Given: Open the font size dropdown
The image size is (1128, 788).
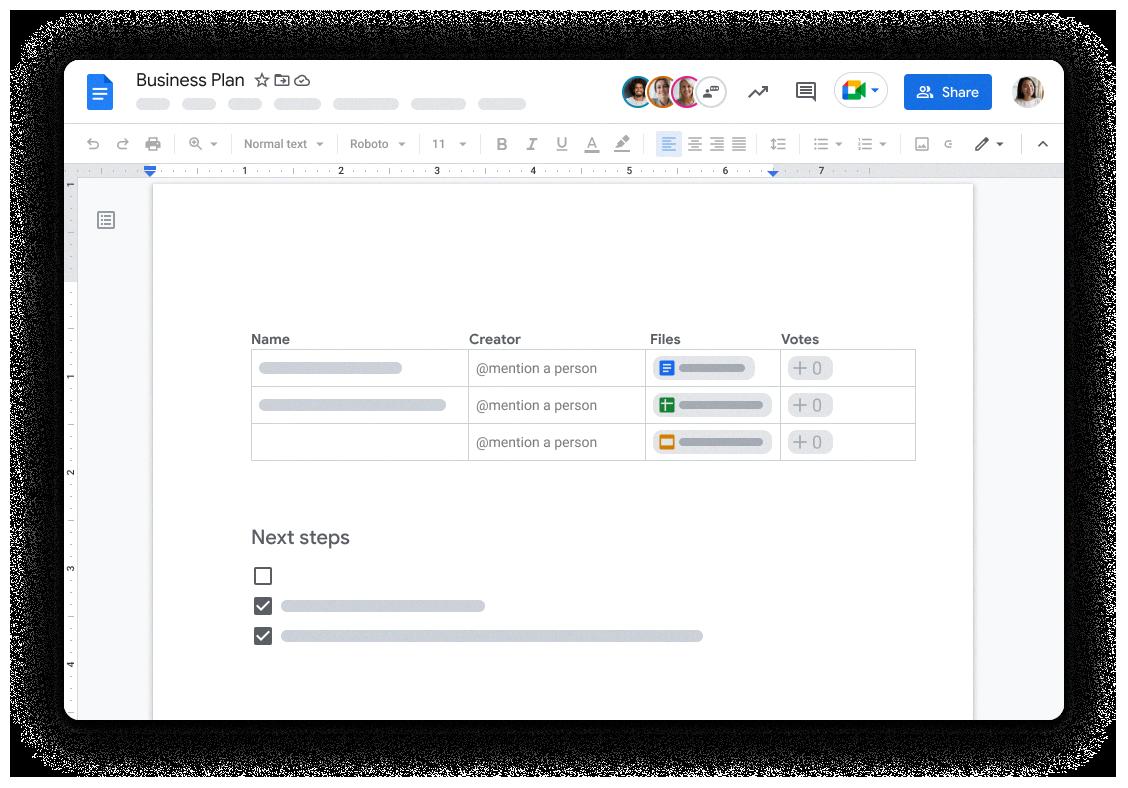Looking at the screenshot, I should pos(448,143).
